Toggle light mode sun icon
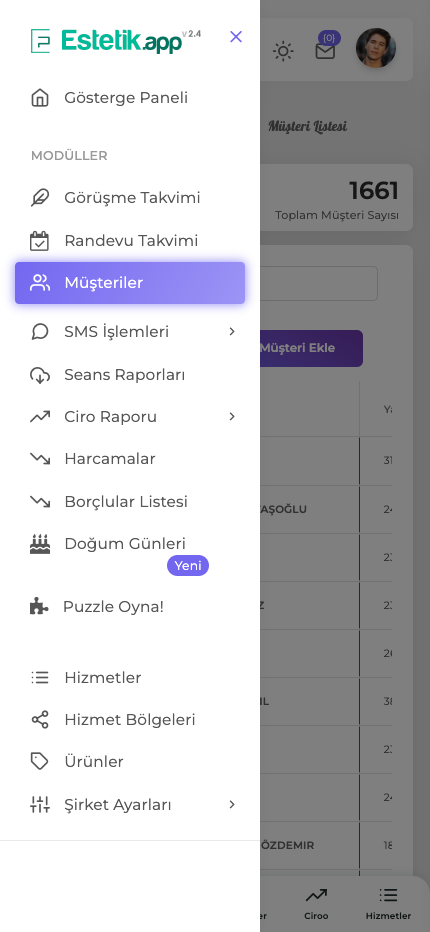 pos(283,51)
